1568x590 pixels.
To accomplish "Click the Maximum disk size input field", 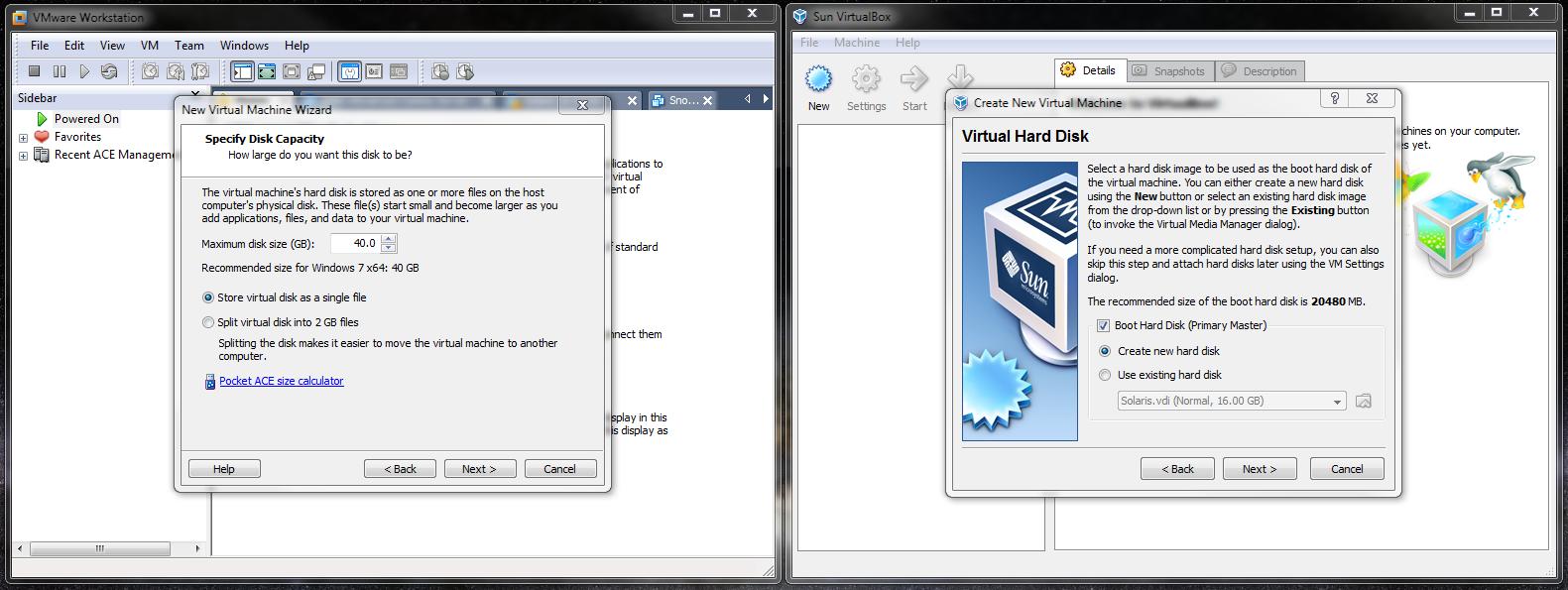I will point(355,244).
